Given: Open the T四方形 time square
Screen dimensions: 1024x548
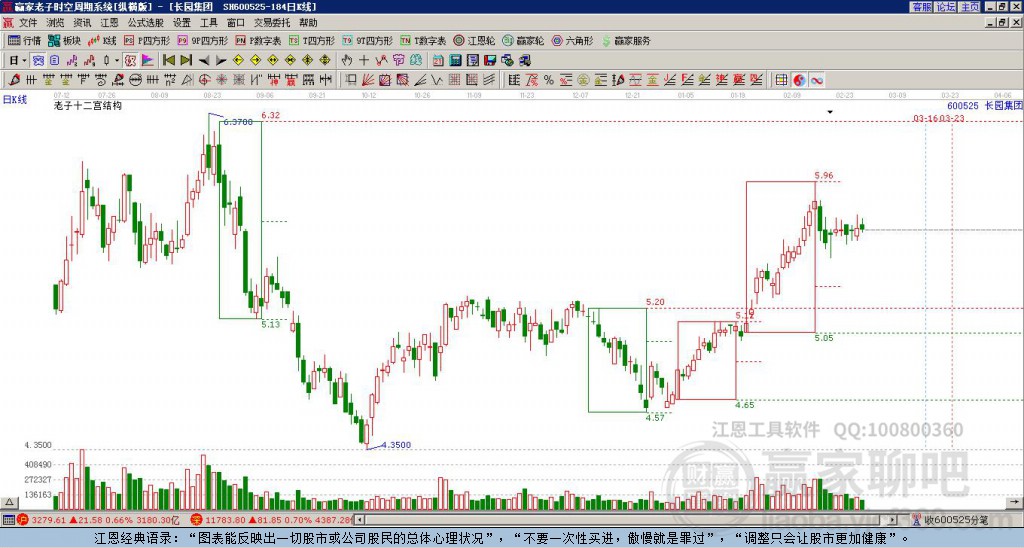Looking at the screenshot, I should [x=312, y=40].
